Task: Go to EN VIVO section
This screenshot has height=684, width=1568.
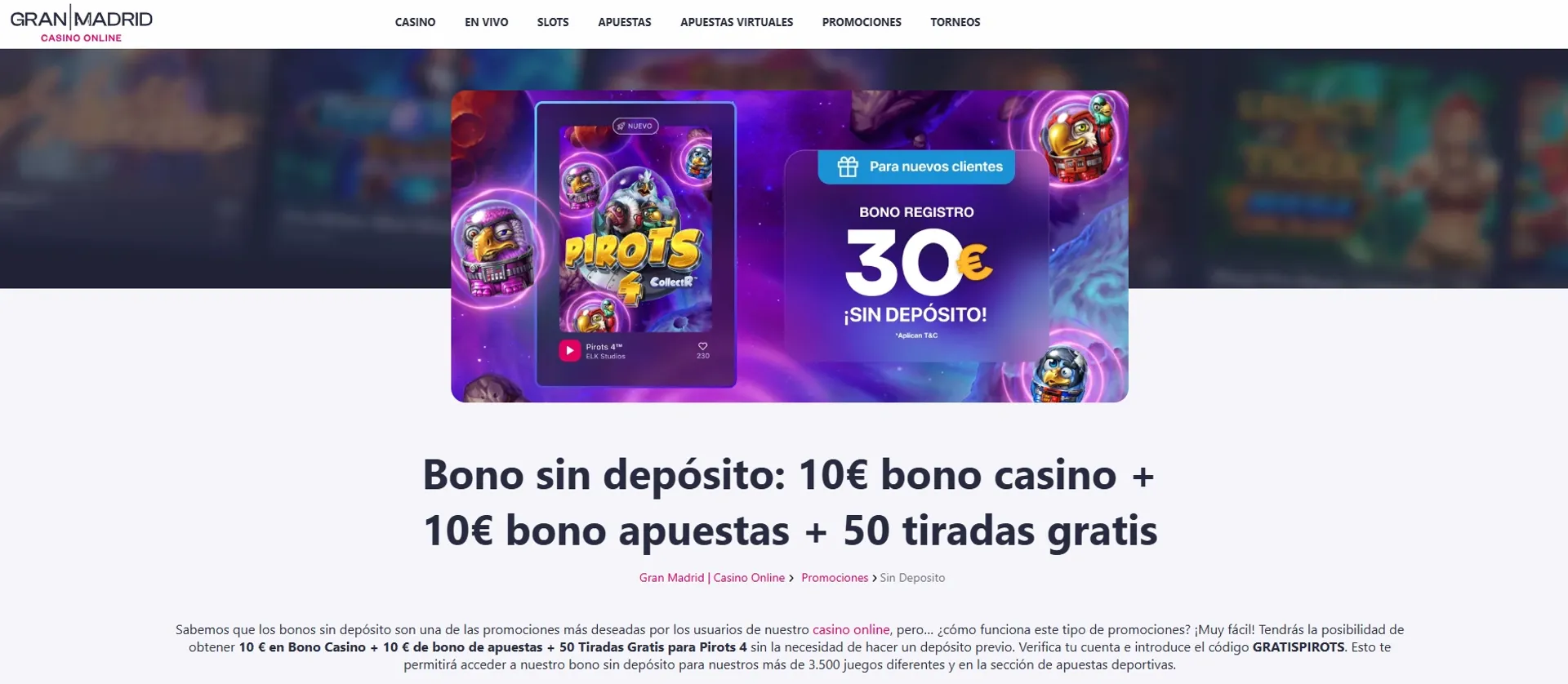Action: click(x=487, y=22)
